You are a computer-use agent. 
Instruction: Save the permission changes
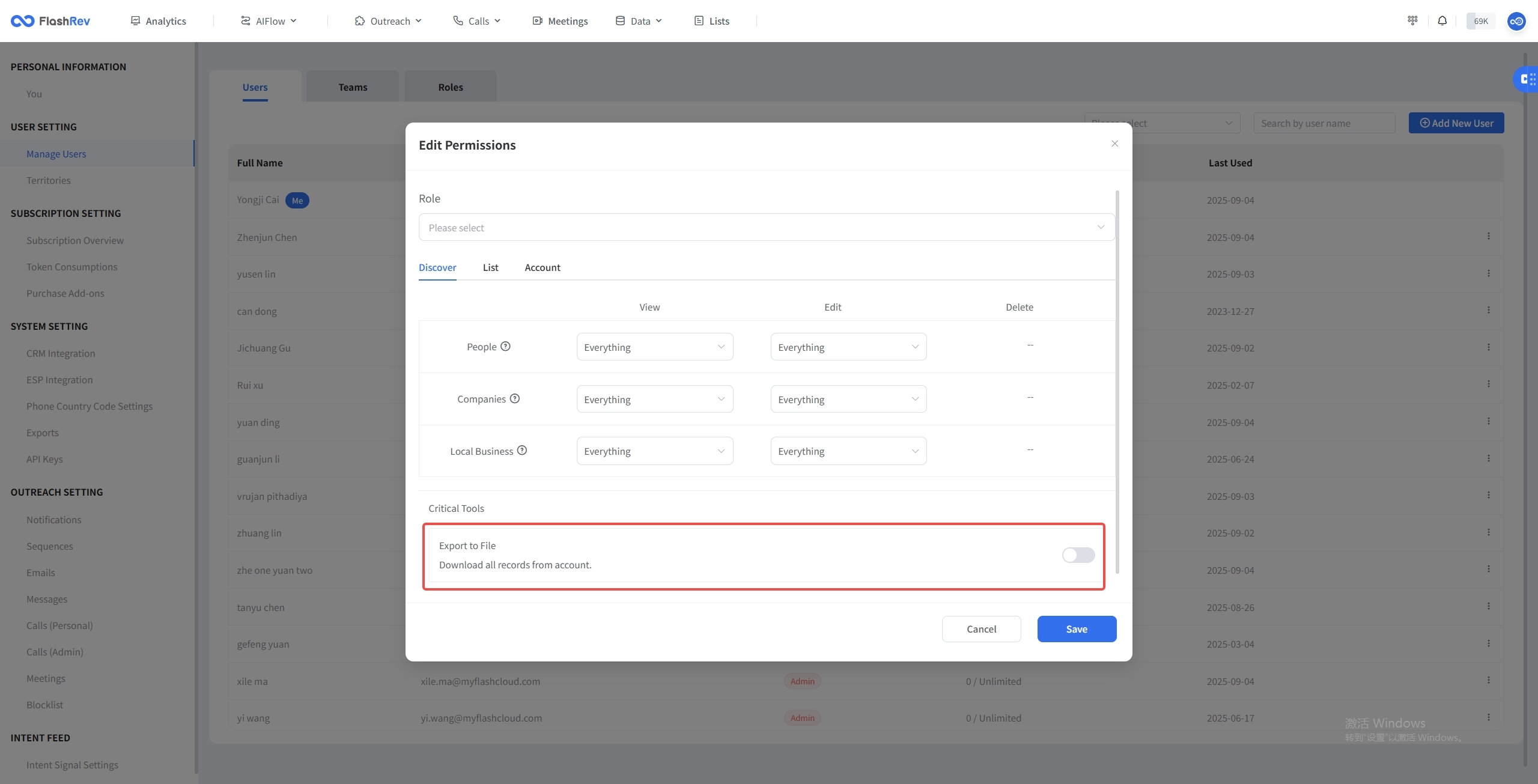coord(1077,629)
